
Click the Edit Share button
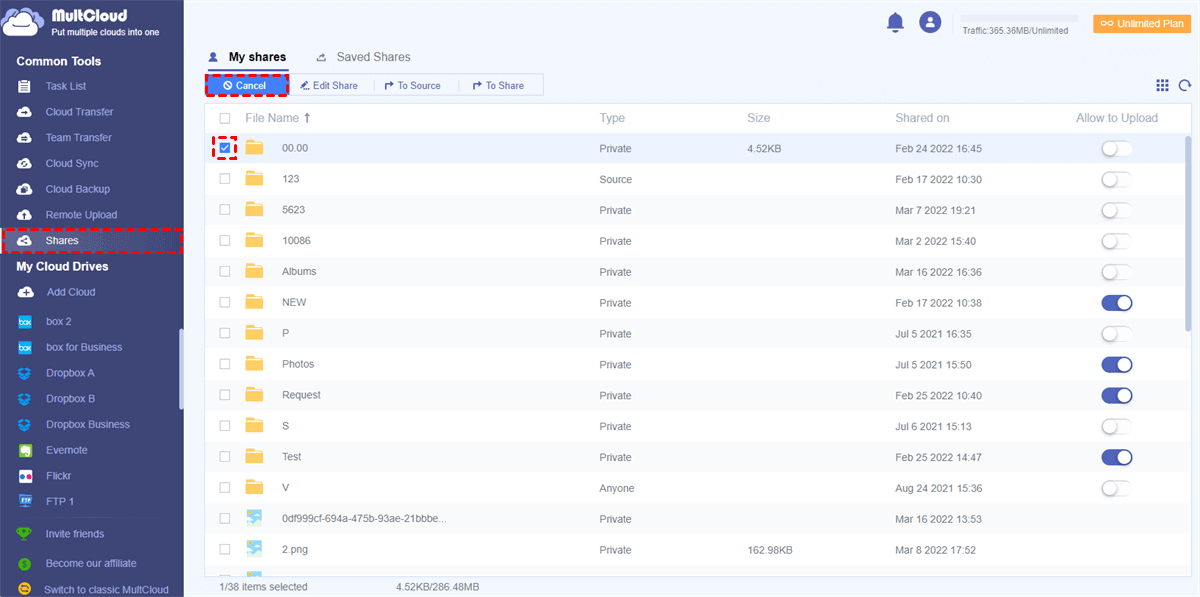pyautogui.click(x=329, y=86)
